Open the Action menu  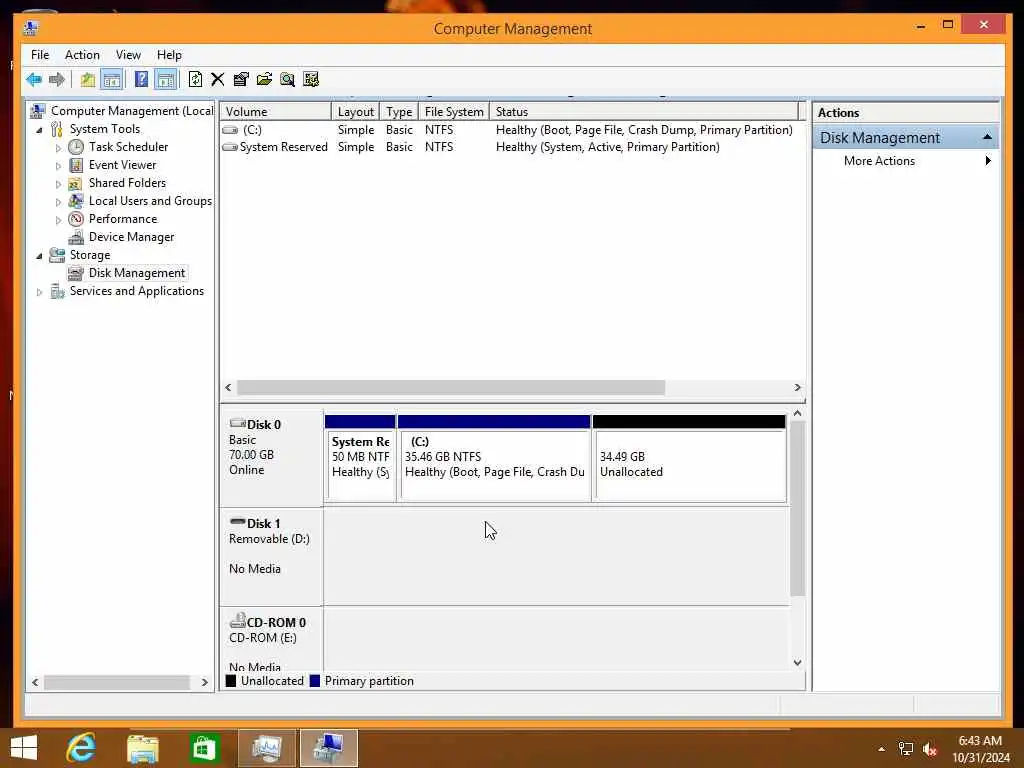coord(82,55)
